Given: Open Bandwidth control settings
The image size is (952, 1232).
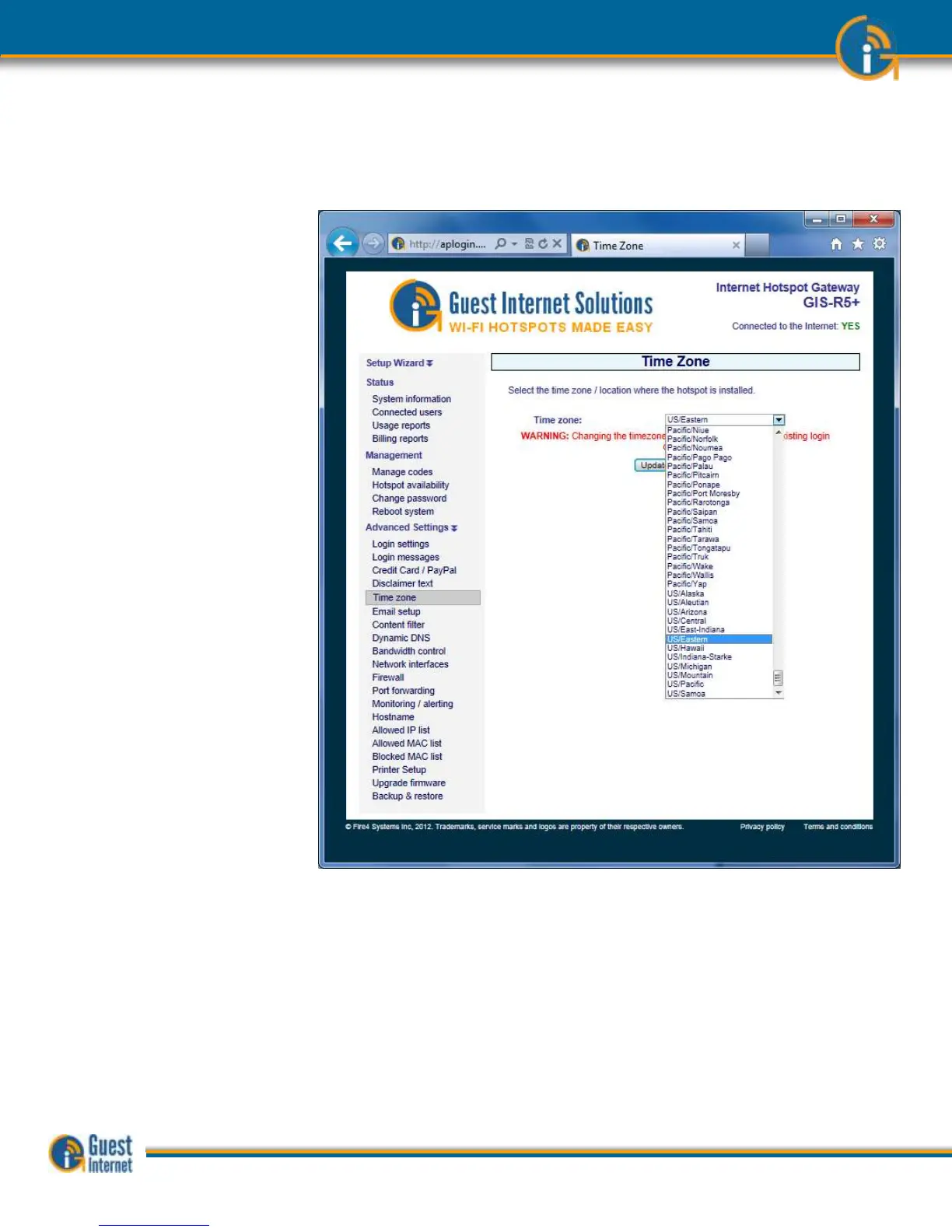Looking at the screenshot, I should (409, 651).
